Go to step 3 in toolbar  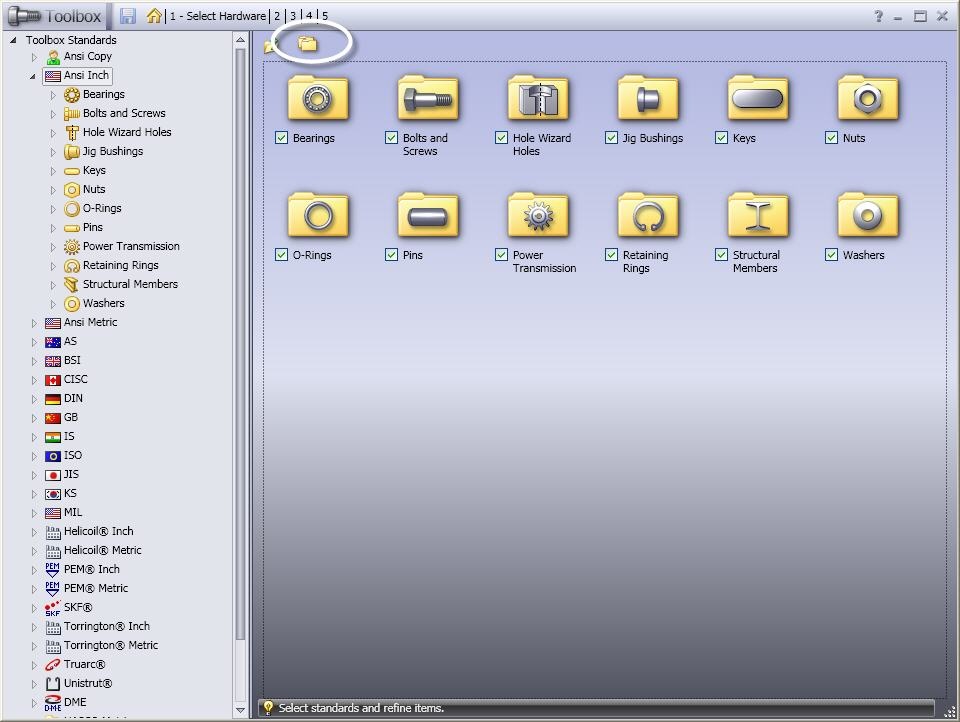point(293,16)
